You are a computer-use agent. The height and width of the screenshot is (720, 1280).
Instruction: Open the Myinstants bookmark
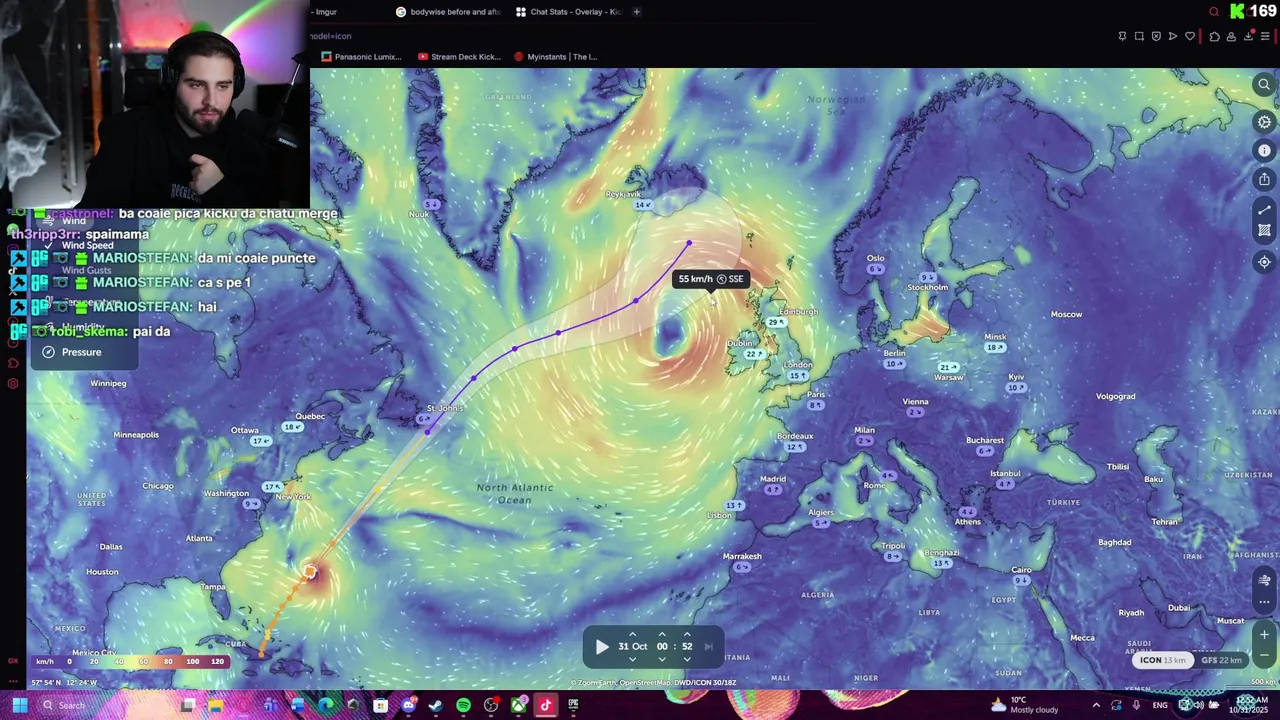(x=555, y=57)
